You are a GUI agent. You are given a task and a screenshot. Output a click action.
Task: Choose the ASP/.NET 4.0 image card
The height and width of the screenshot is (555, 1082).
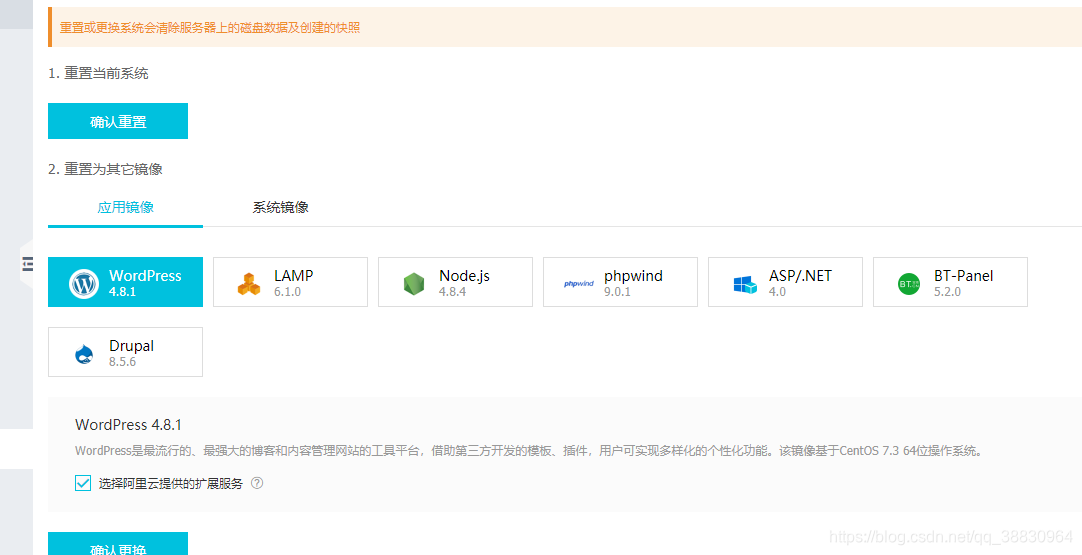pos(785,282)
